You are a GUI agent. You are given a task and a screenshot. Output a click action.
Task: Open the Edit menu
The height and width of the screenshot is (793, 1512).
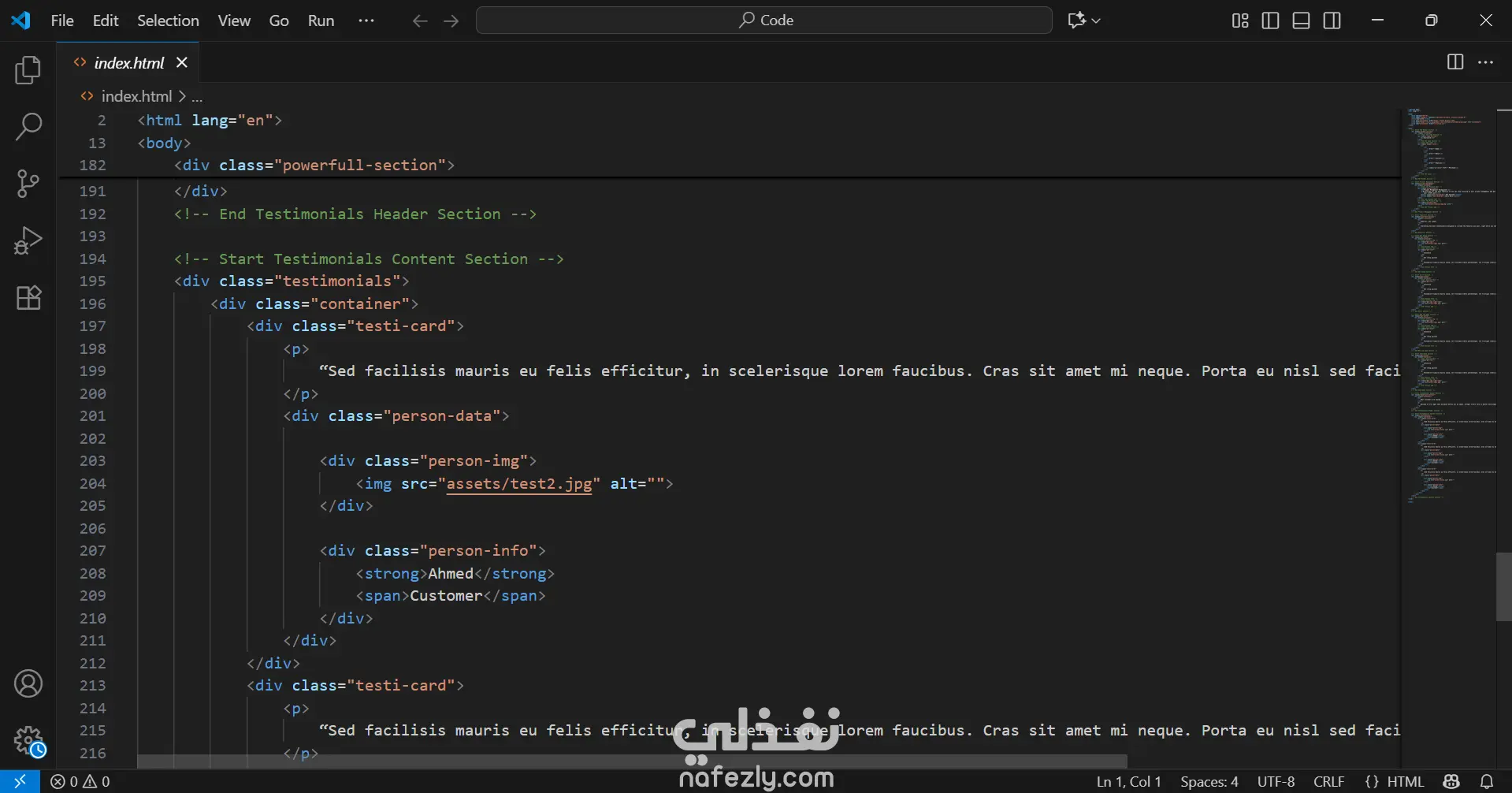[106, 20]
